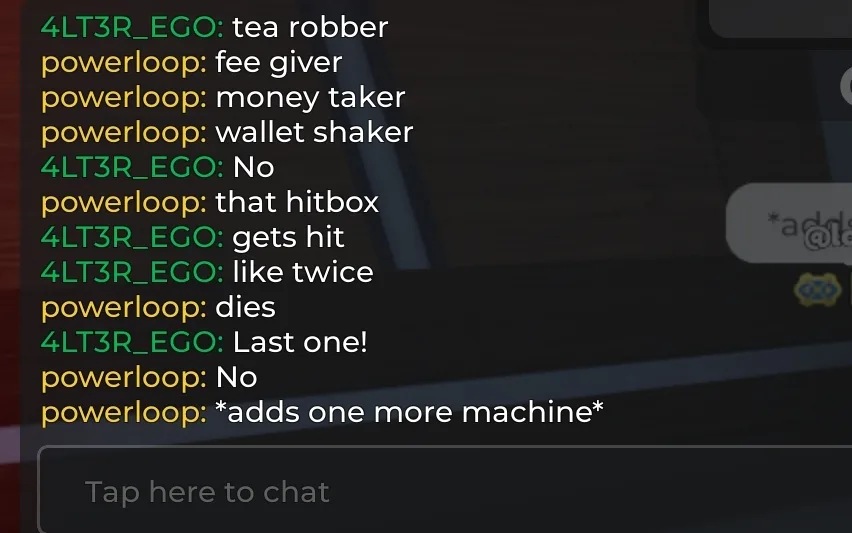Click the "*adds" chat bubble on the right
The image size is (852, 533).
coord(789,223)
